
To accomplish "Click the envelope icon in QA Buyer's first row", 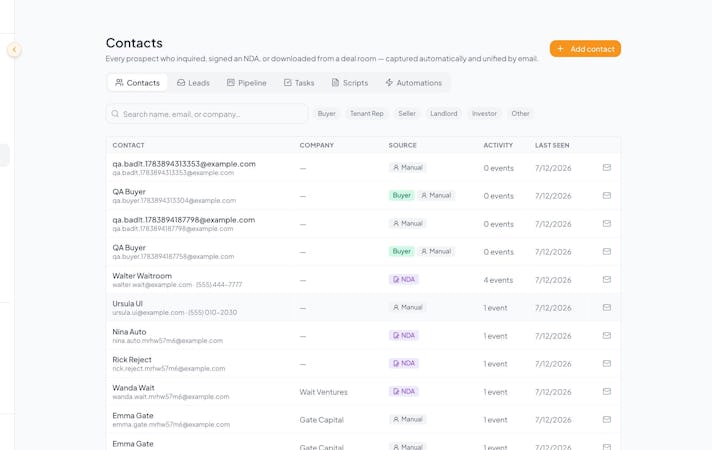I will (607, 196).
